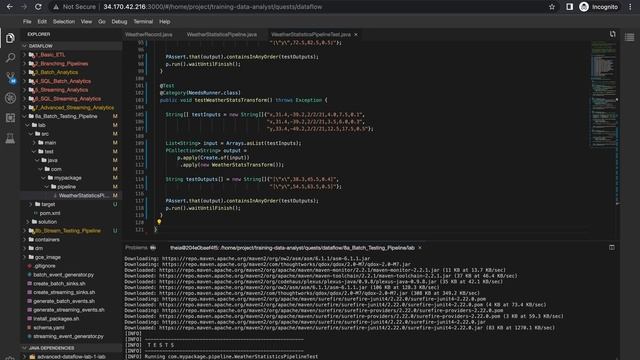Switch to the WeatherRecord.java tab
Image resolution: width=640 pixels, height=360 pixels.
click(149, 35)
